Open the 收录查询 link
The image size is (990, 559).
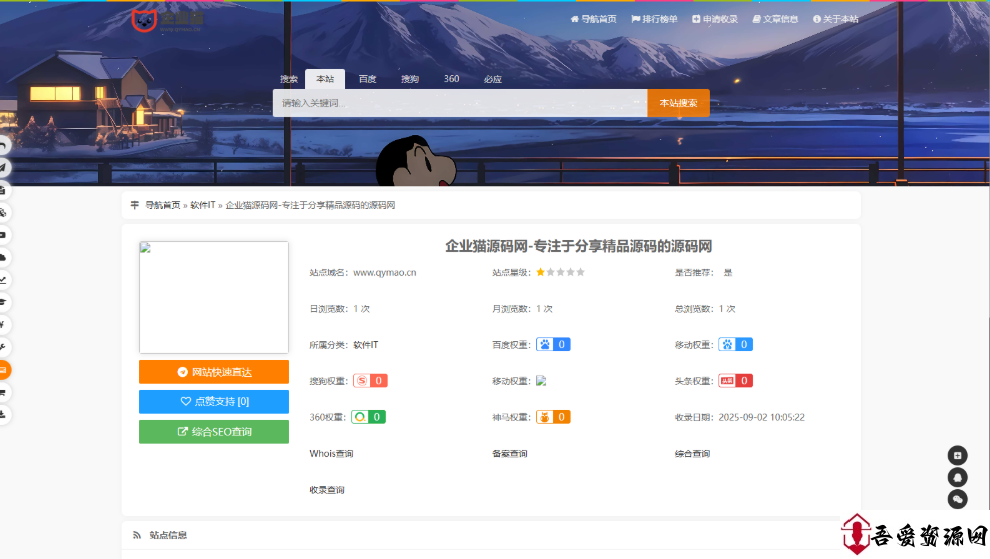[x=327, y=490]
